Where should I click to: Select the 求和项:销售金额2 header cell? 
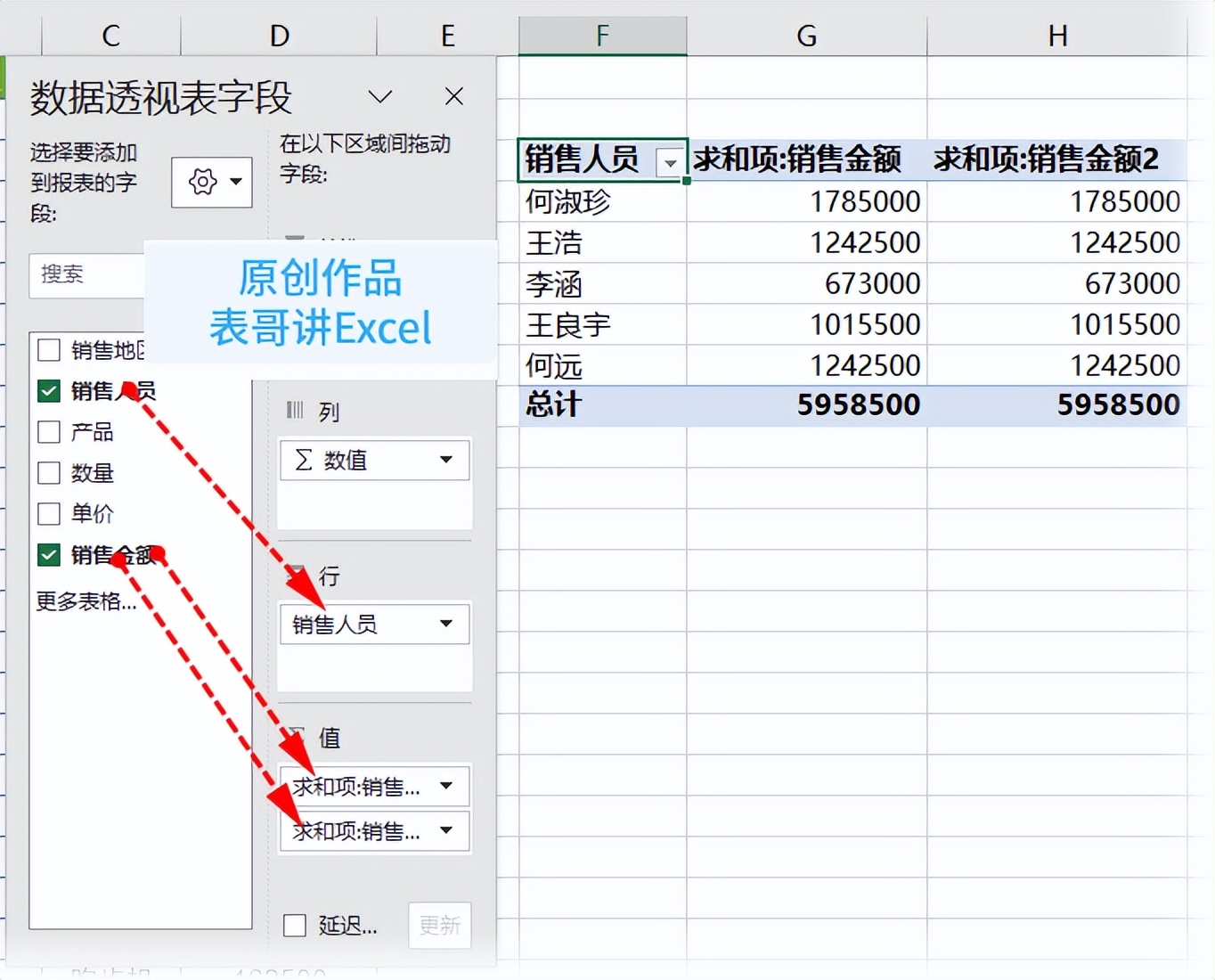point(1057,159)
